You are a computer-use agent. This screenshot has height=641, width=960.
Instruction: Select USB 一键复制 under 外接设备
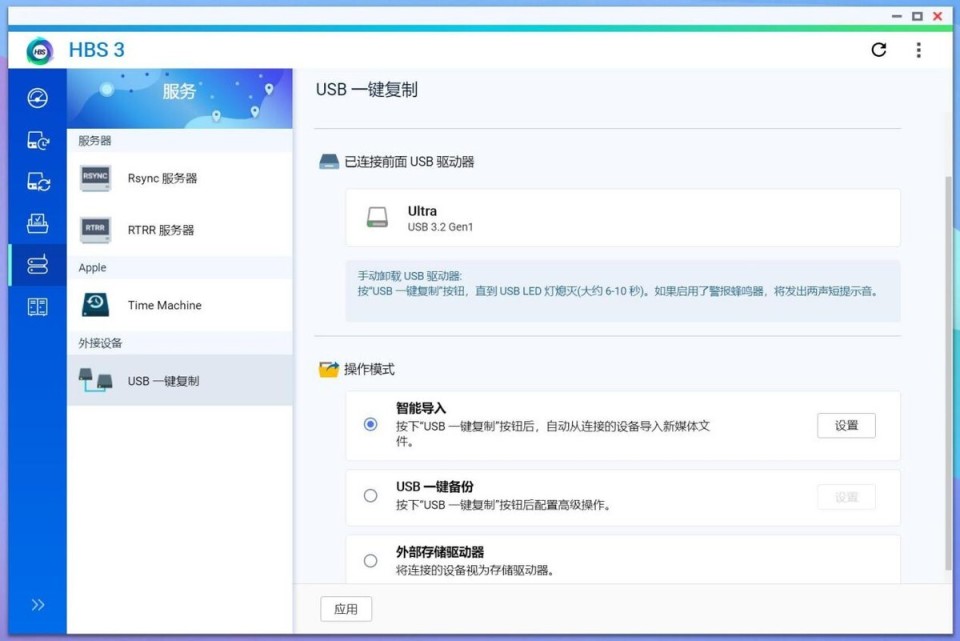coord(163,380)
